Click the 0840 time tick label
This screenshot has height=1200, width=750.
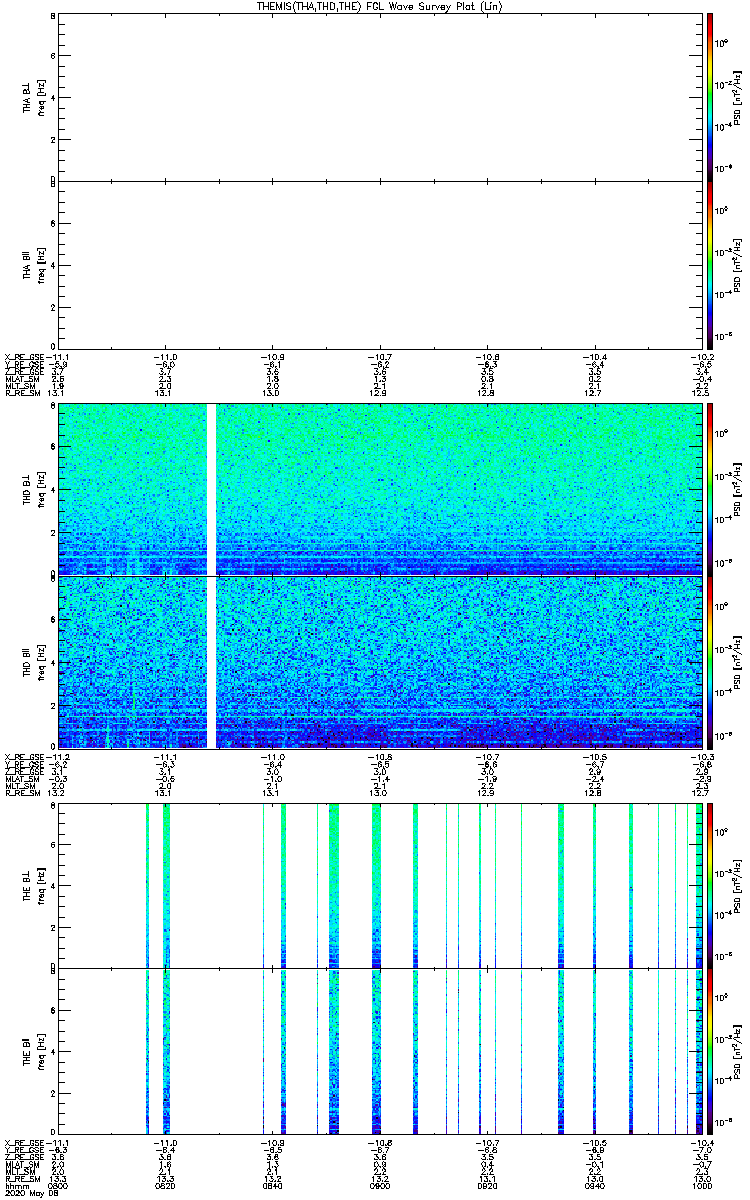pos(273,1184)
